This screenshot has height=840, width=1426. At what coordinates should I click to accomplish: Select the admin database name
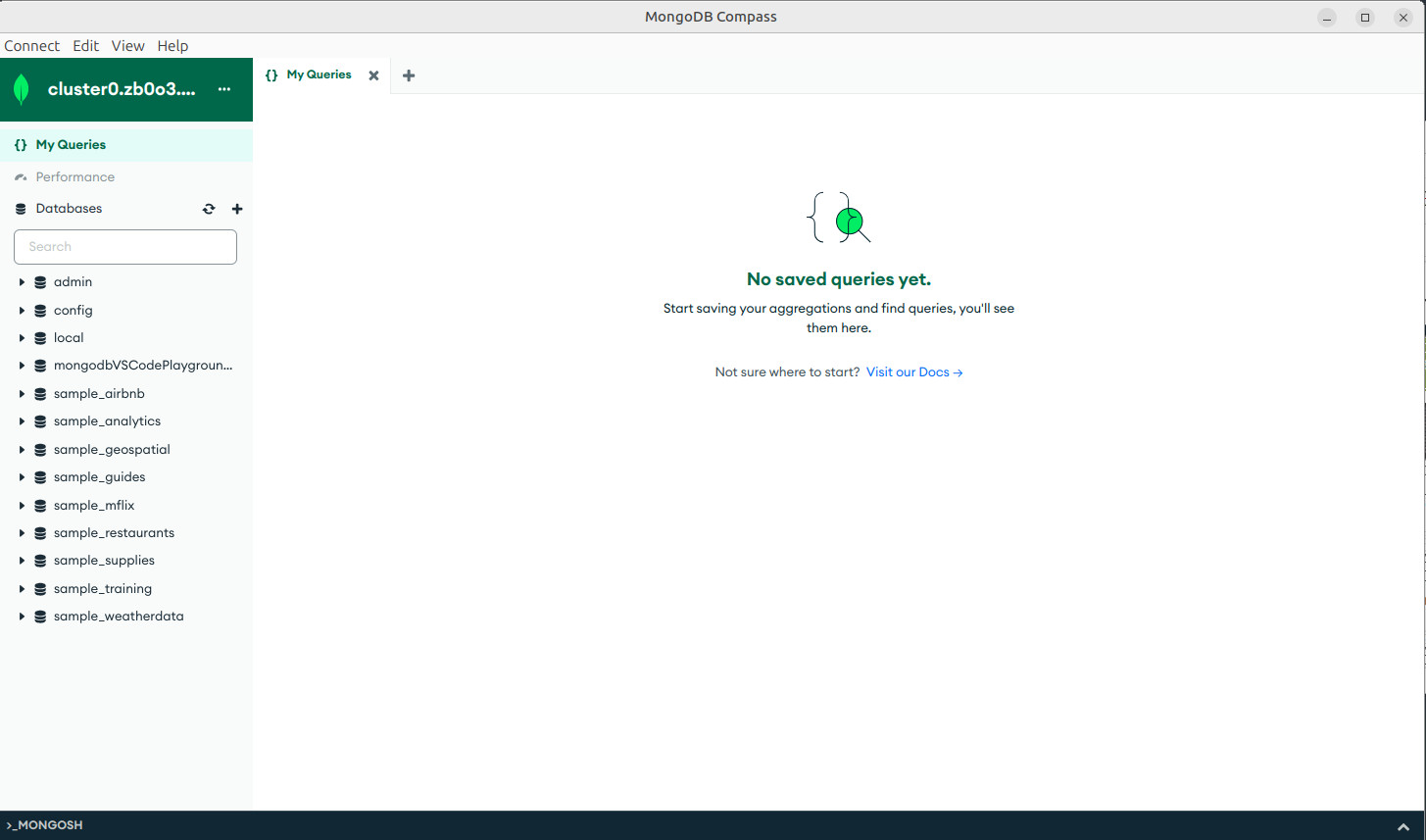tap(73, 282)
